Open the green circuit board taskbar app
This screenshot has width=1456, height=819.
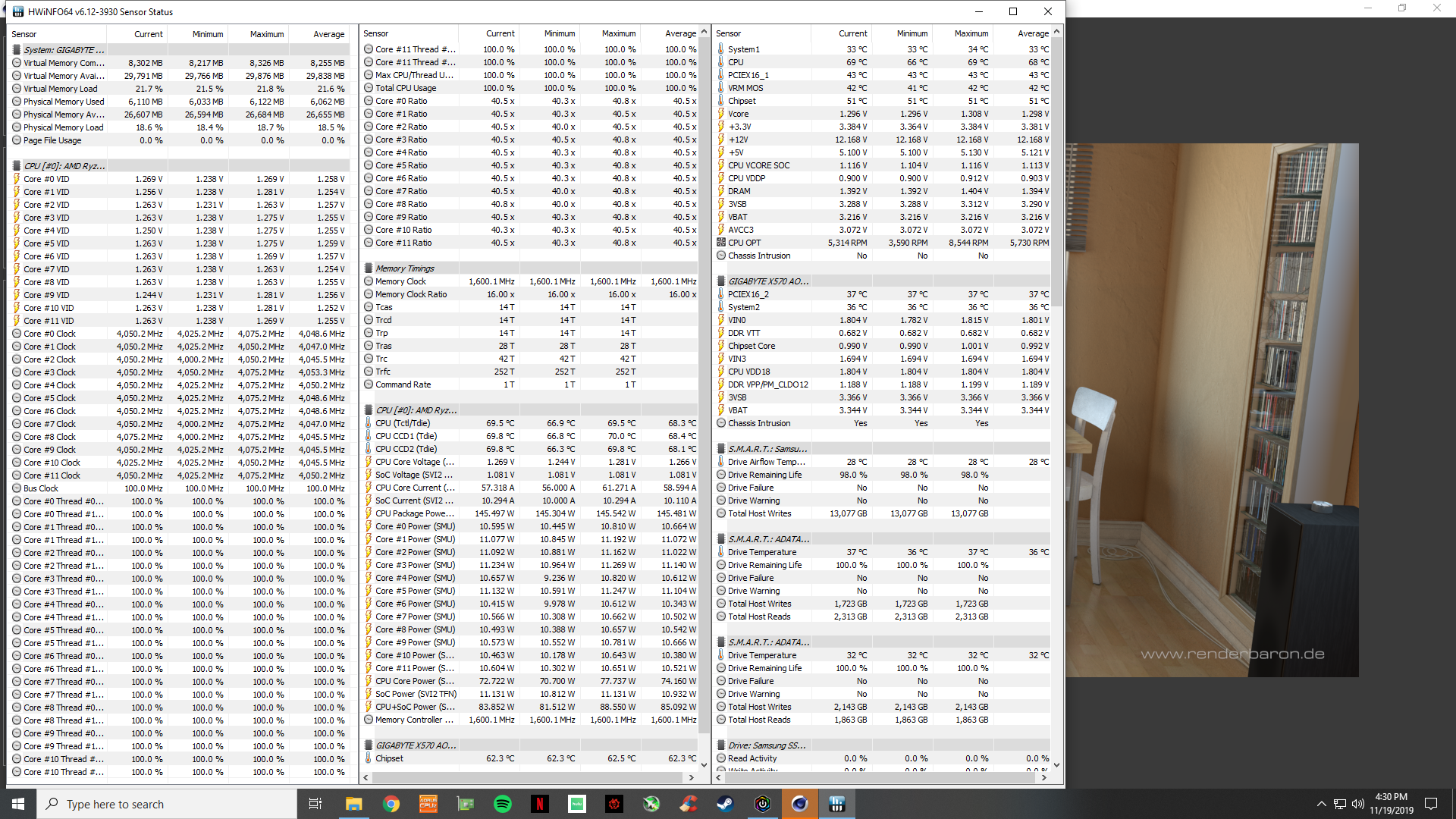tap(466, 804)
